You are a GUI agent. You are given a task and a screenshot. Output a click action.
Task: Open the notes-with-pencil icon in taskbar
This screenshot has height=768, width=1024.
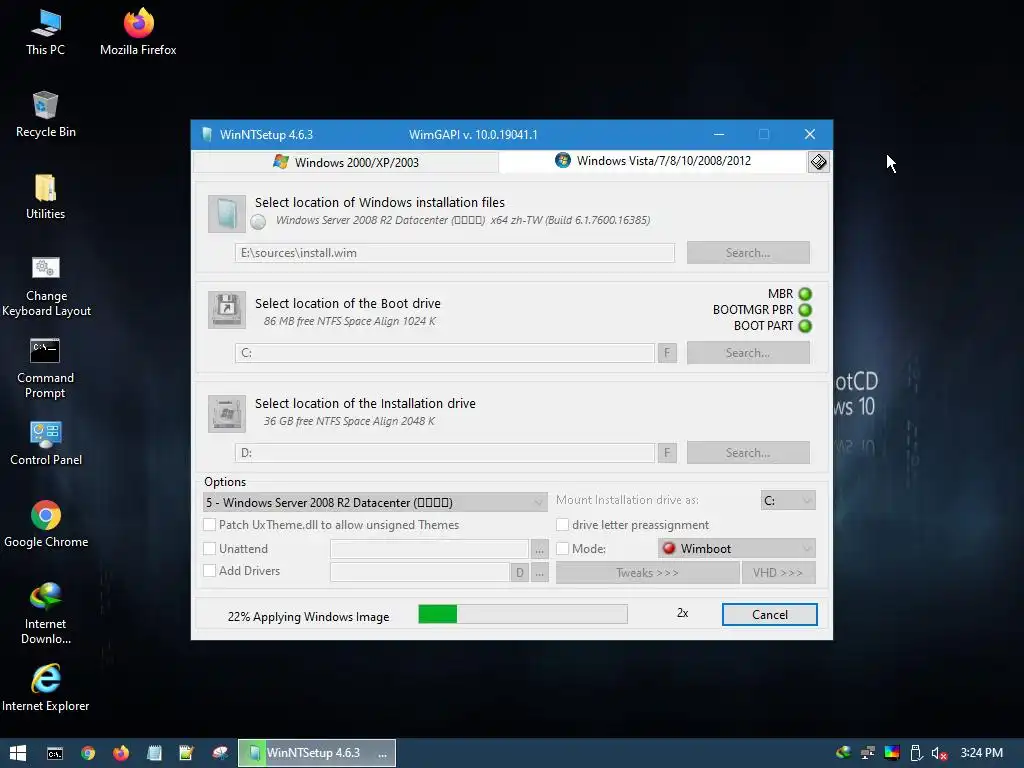[187, 753]
